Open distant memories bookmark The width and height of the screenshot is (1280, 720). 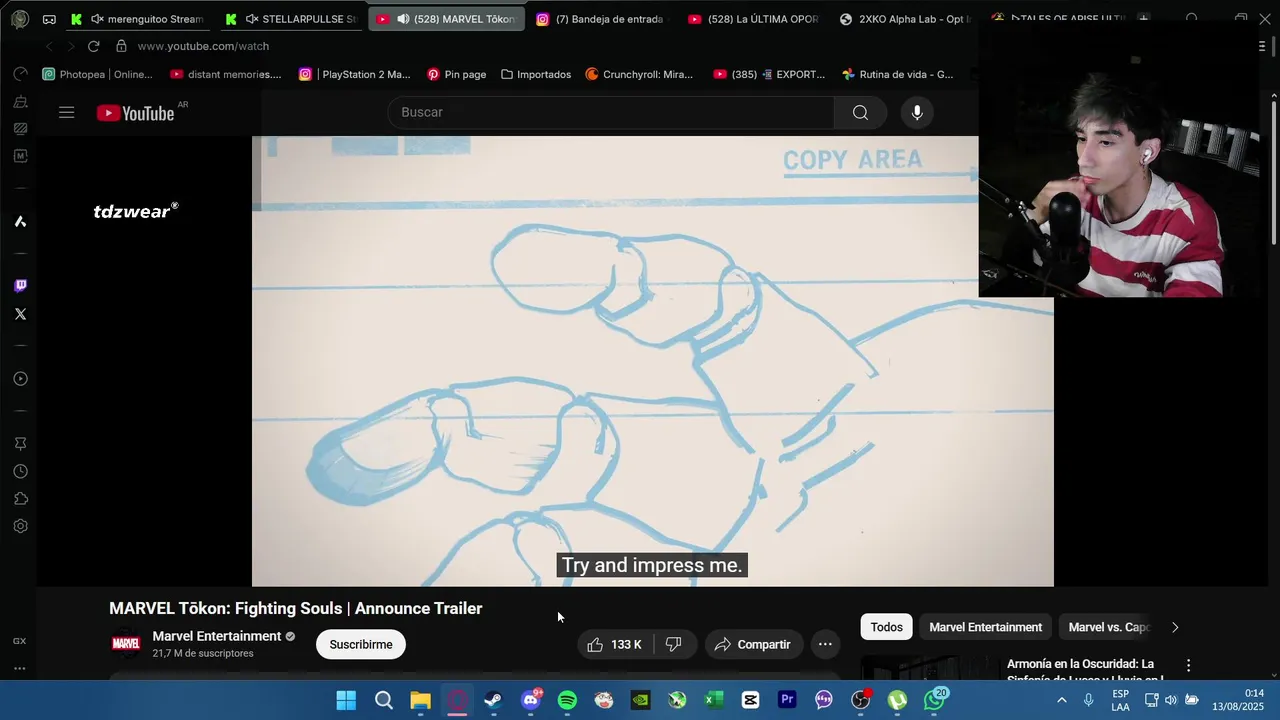(226, 74)
